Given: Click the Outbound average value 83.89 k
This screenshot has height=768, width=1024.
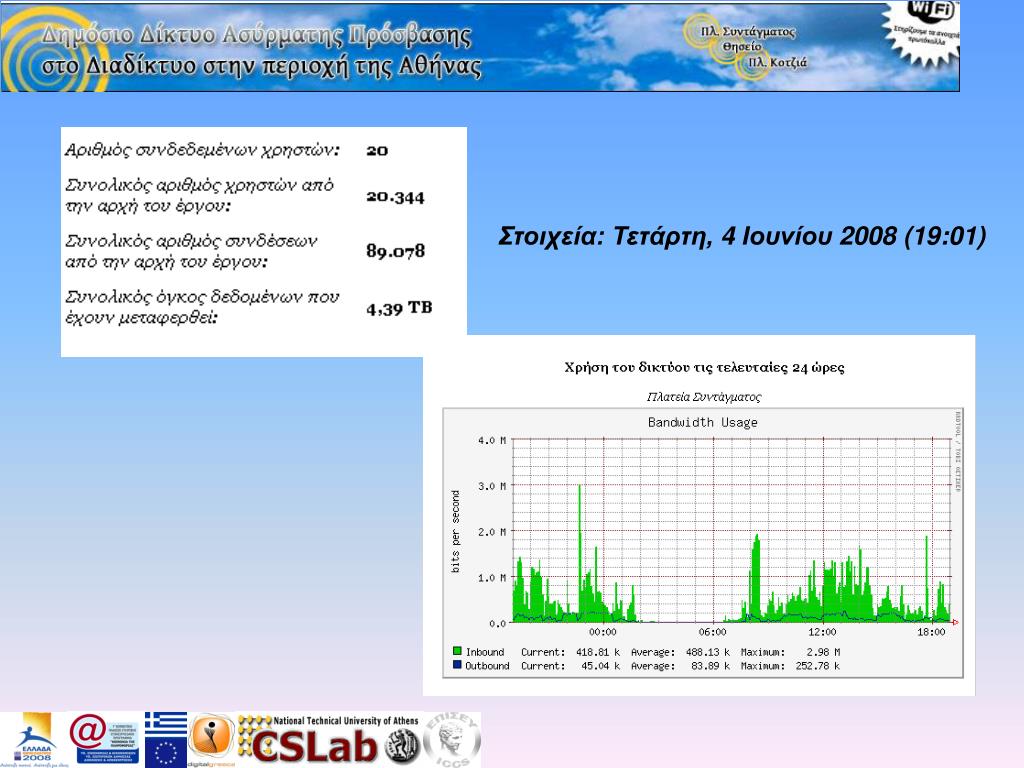Looking at the screenshot, I should coord(710,666).
